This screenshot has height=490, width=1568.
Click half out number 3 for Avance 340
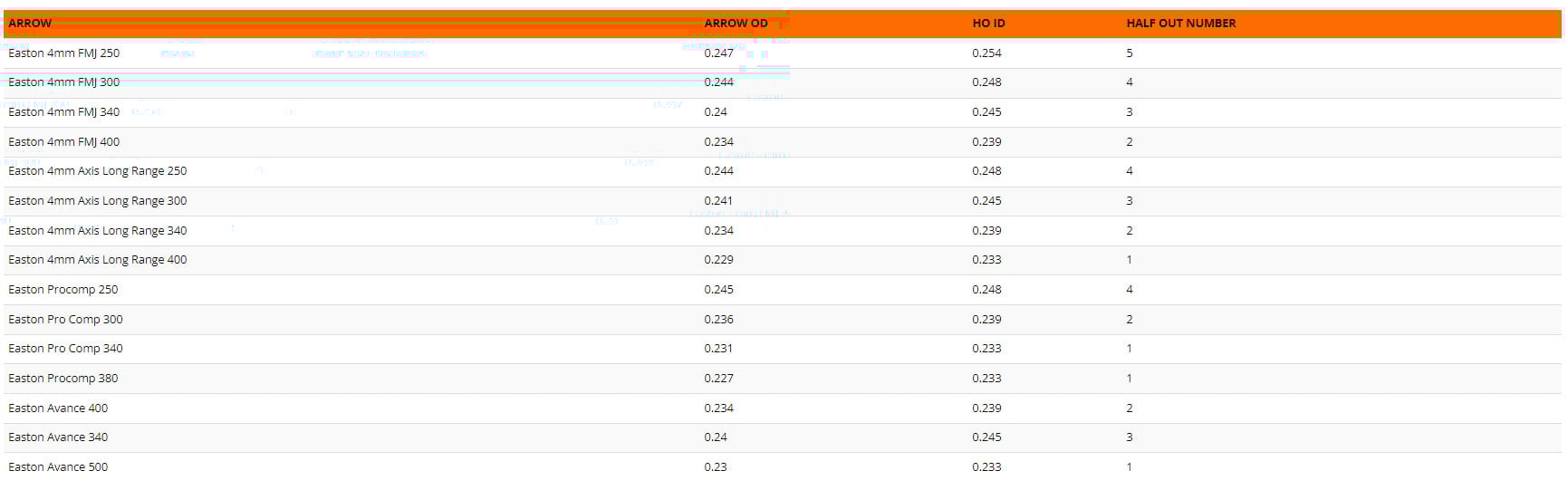point(1130,437)
